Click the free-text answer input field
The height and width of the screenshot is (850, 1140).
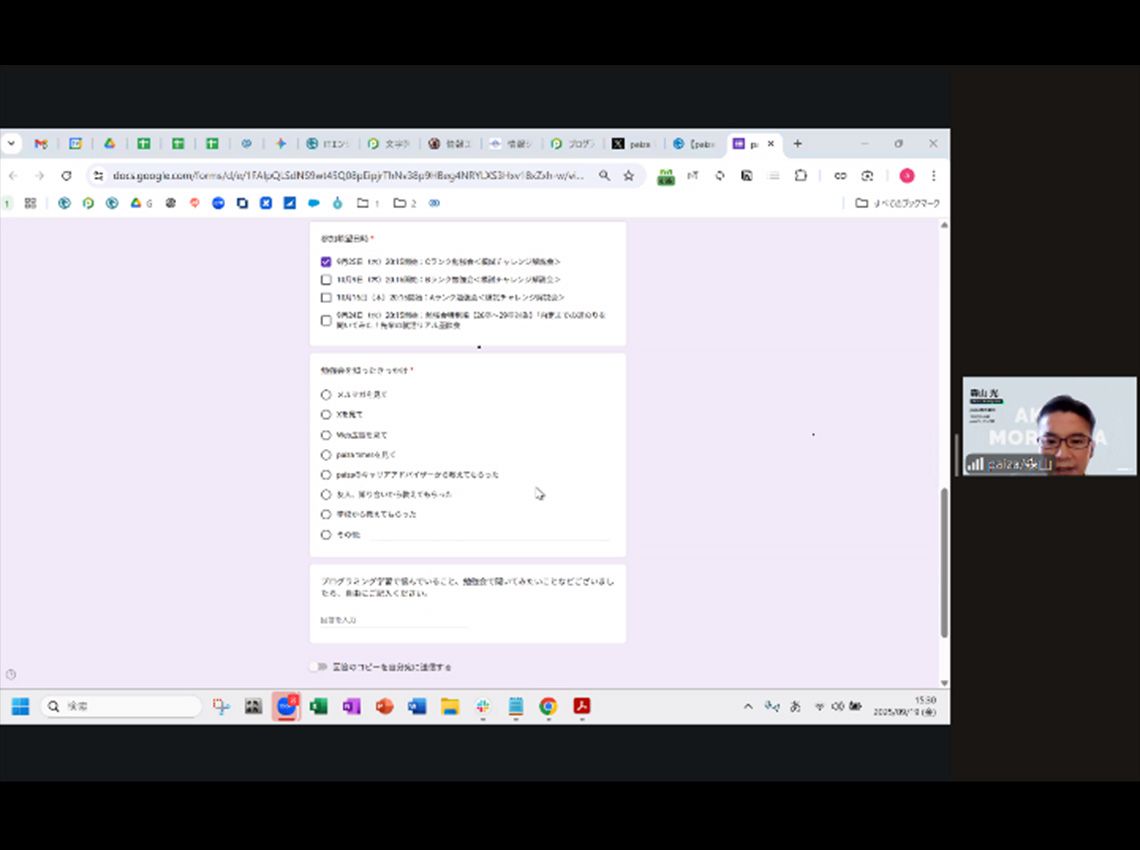click(x=392, y=621)
